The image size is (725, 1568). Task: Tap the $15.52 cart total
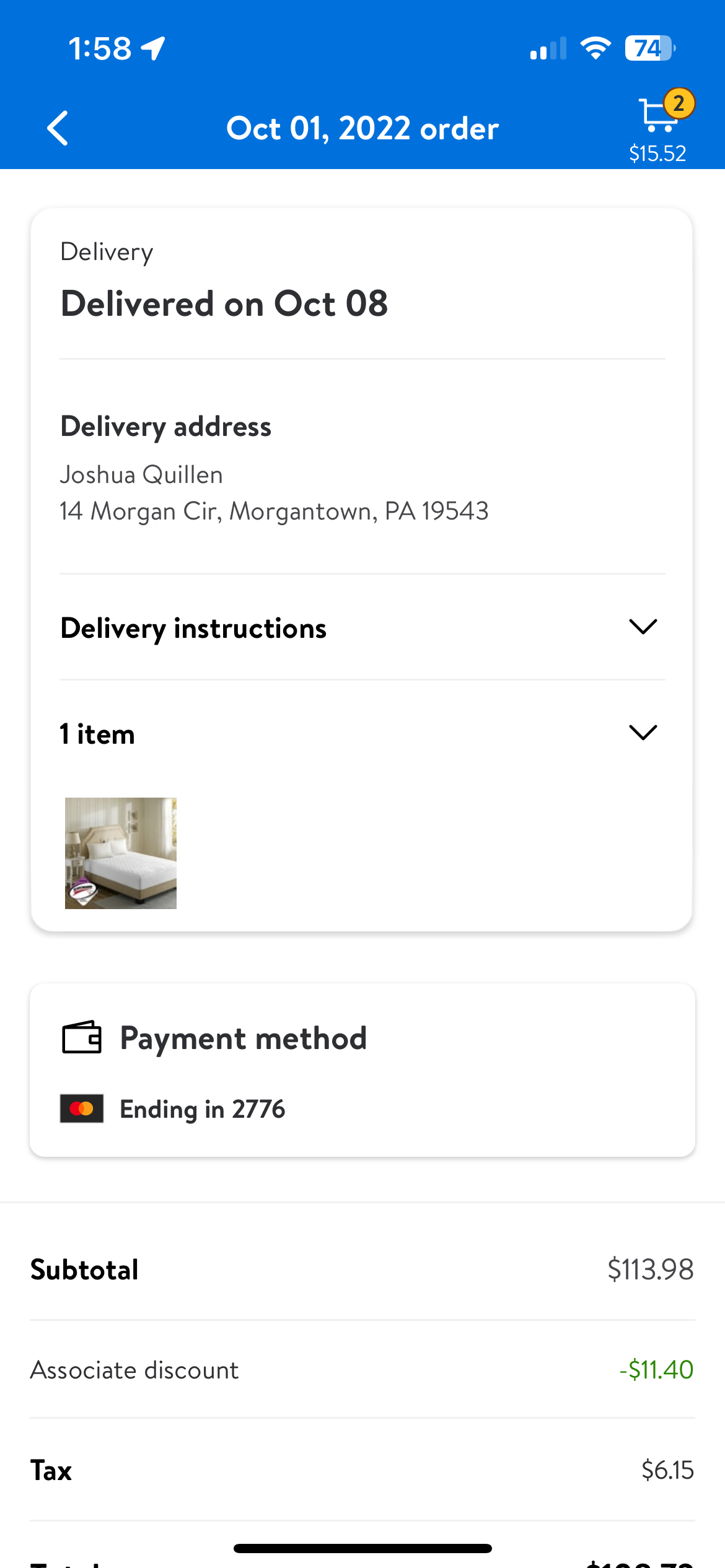tap(657, 153)
